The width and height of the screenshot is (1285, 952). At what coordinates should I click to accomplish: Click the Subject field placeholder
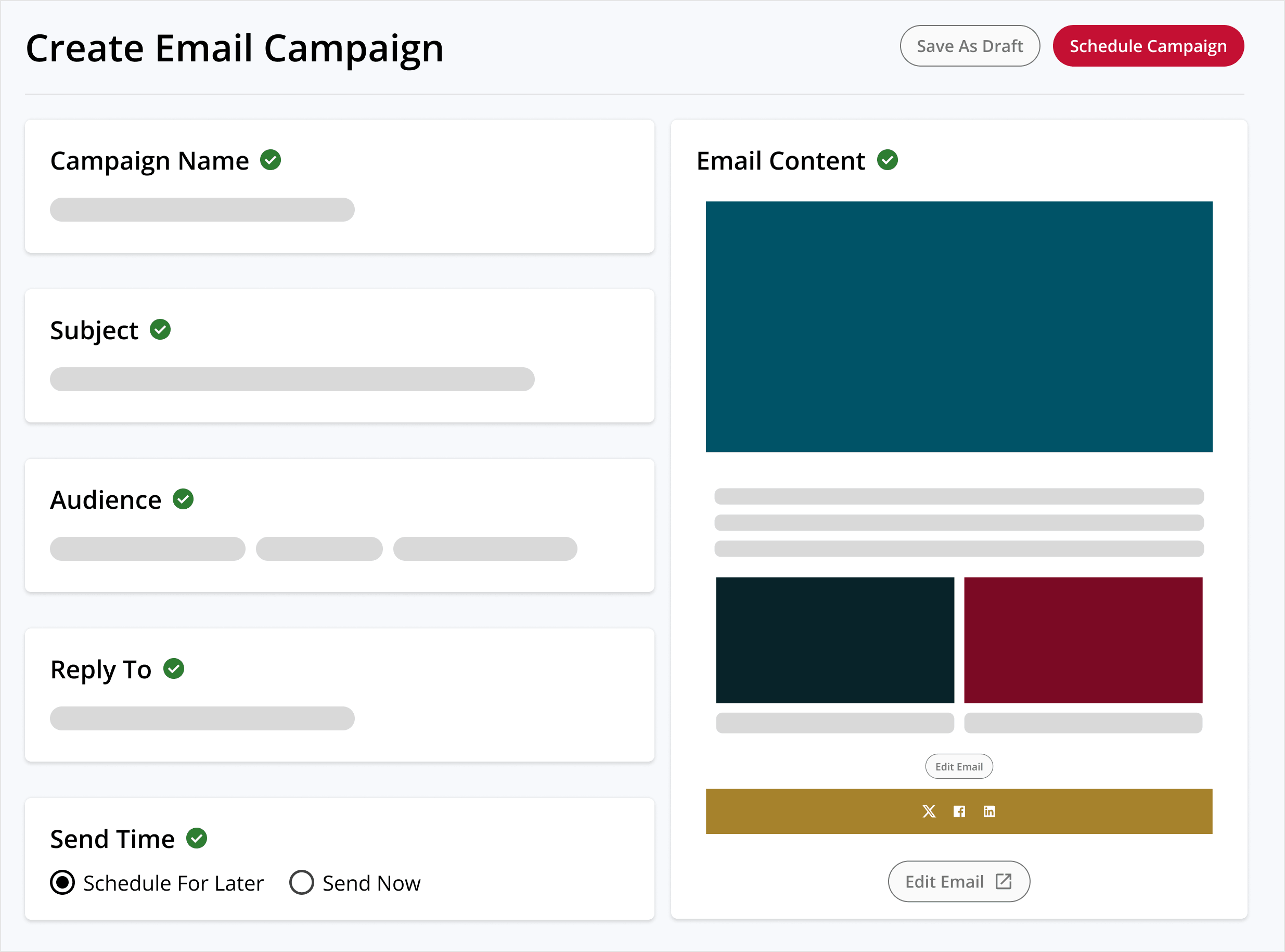292,379
